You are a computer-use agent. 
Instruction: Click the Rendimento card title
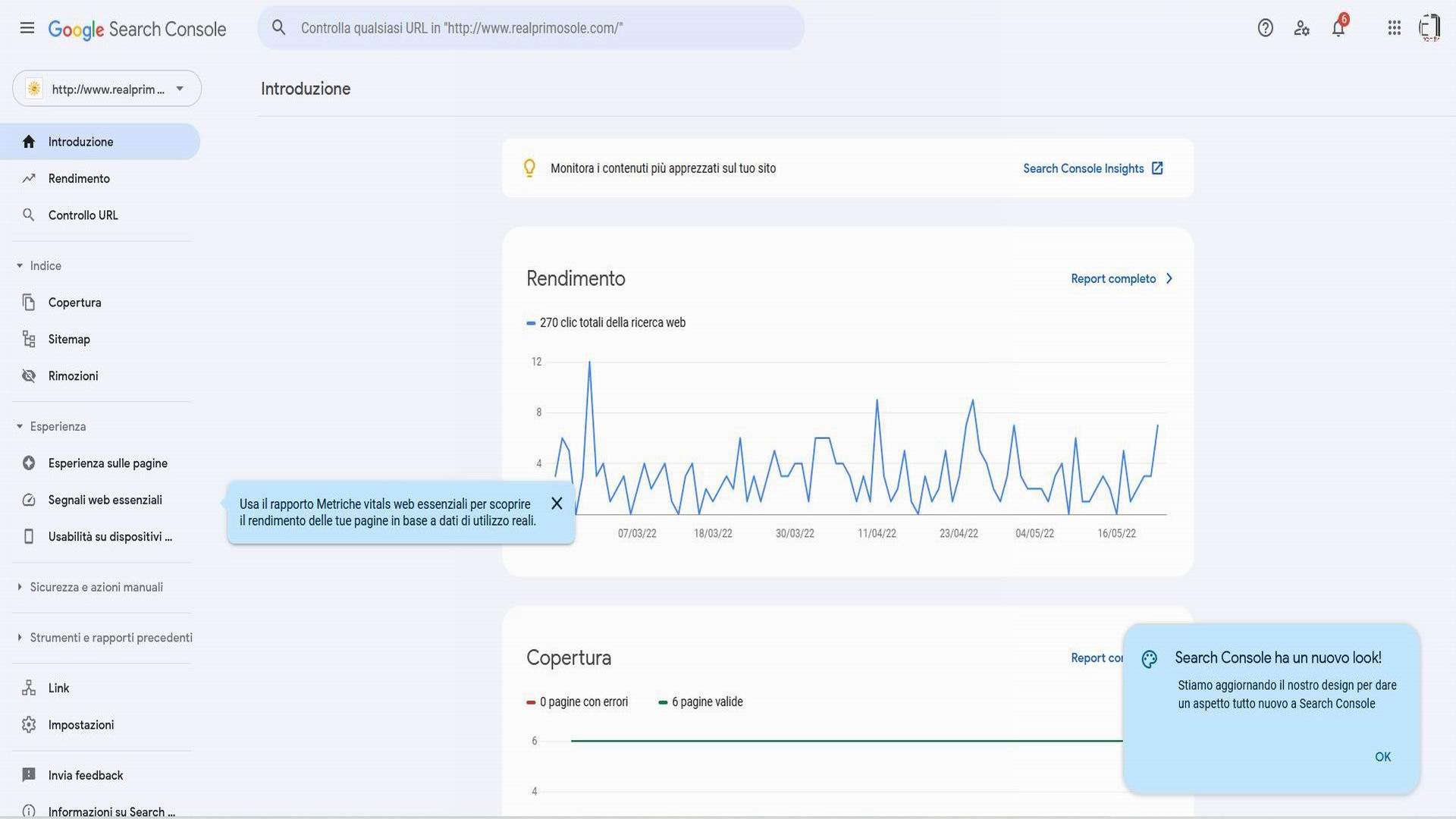click(576, 278)
